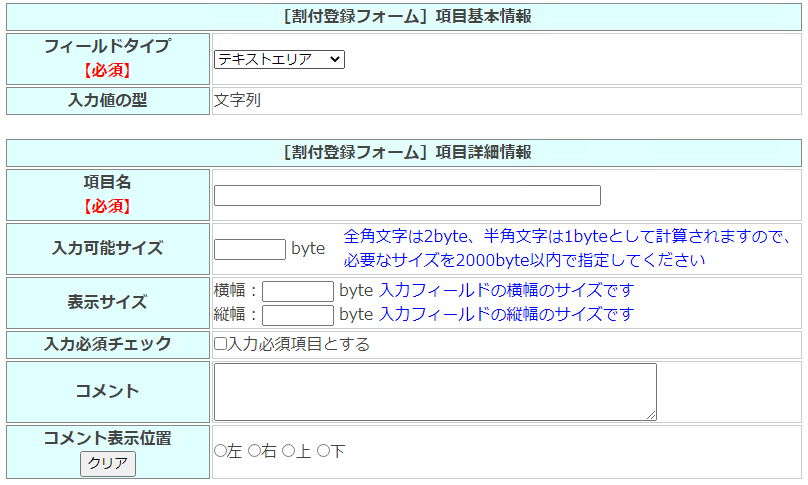
Task: Click the 項目詳細情報 section header
Action: (404, 152)
